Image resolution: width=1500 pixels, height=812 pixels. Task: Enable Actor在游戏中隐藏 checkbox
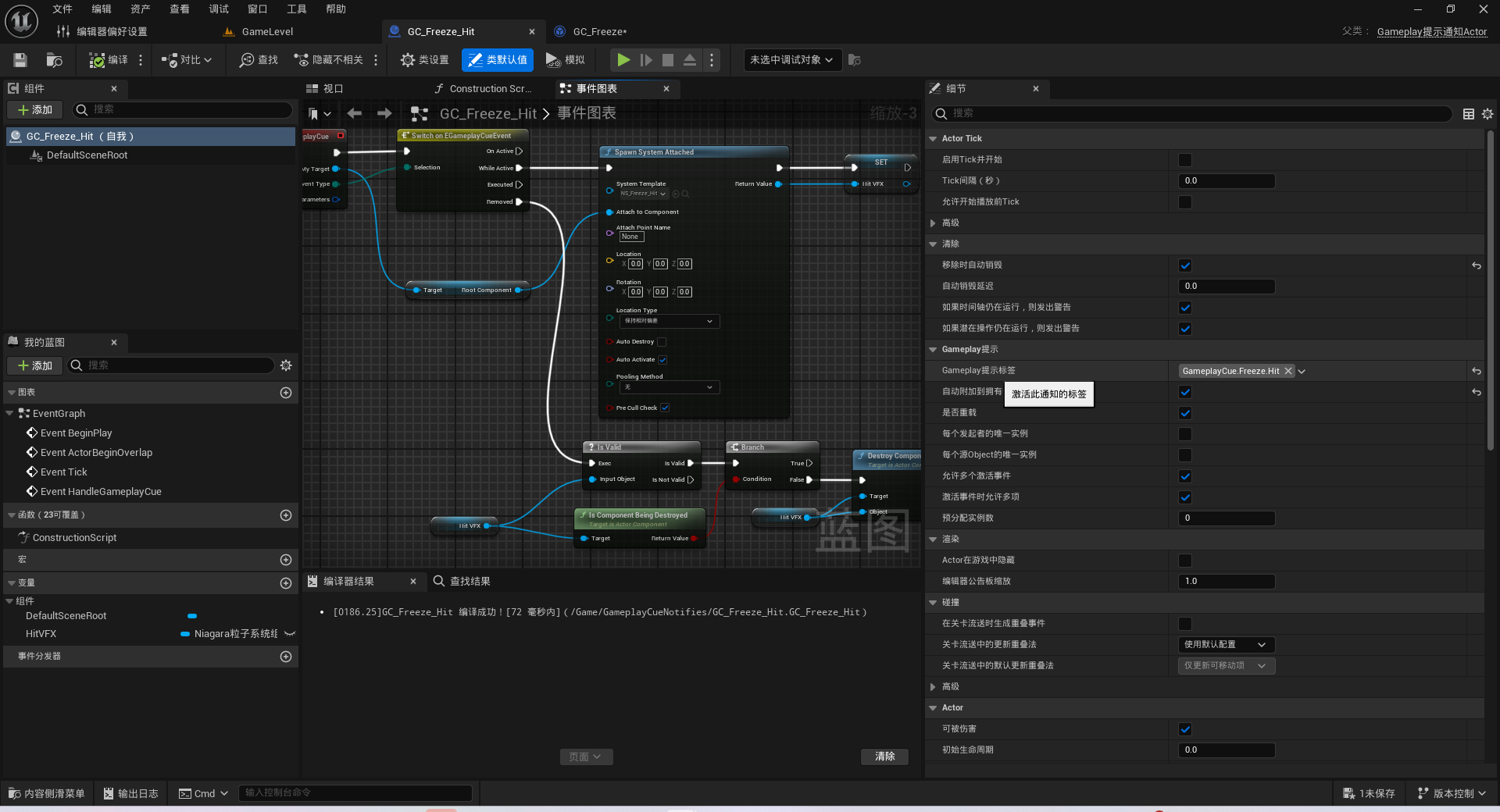(x=1185, y=561)
